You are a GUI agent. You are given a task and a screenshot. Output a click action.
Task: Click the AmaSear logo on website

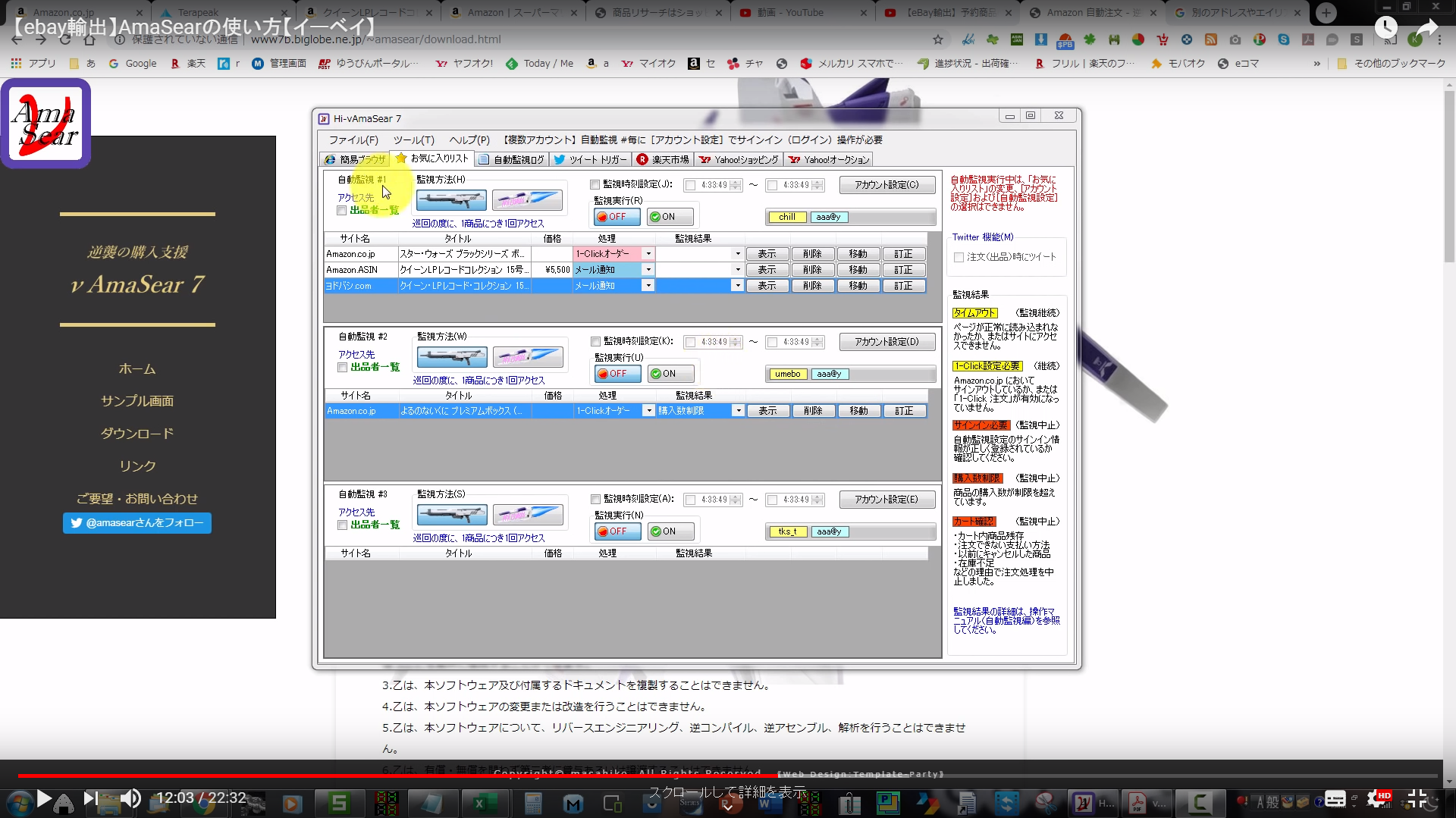(x=45, y=123)
